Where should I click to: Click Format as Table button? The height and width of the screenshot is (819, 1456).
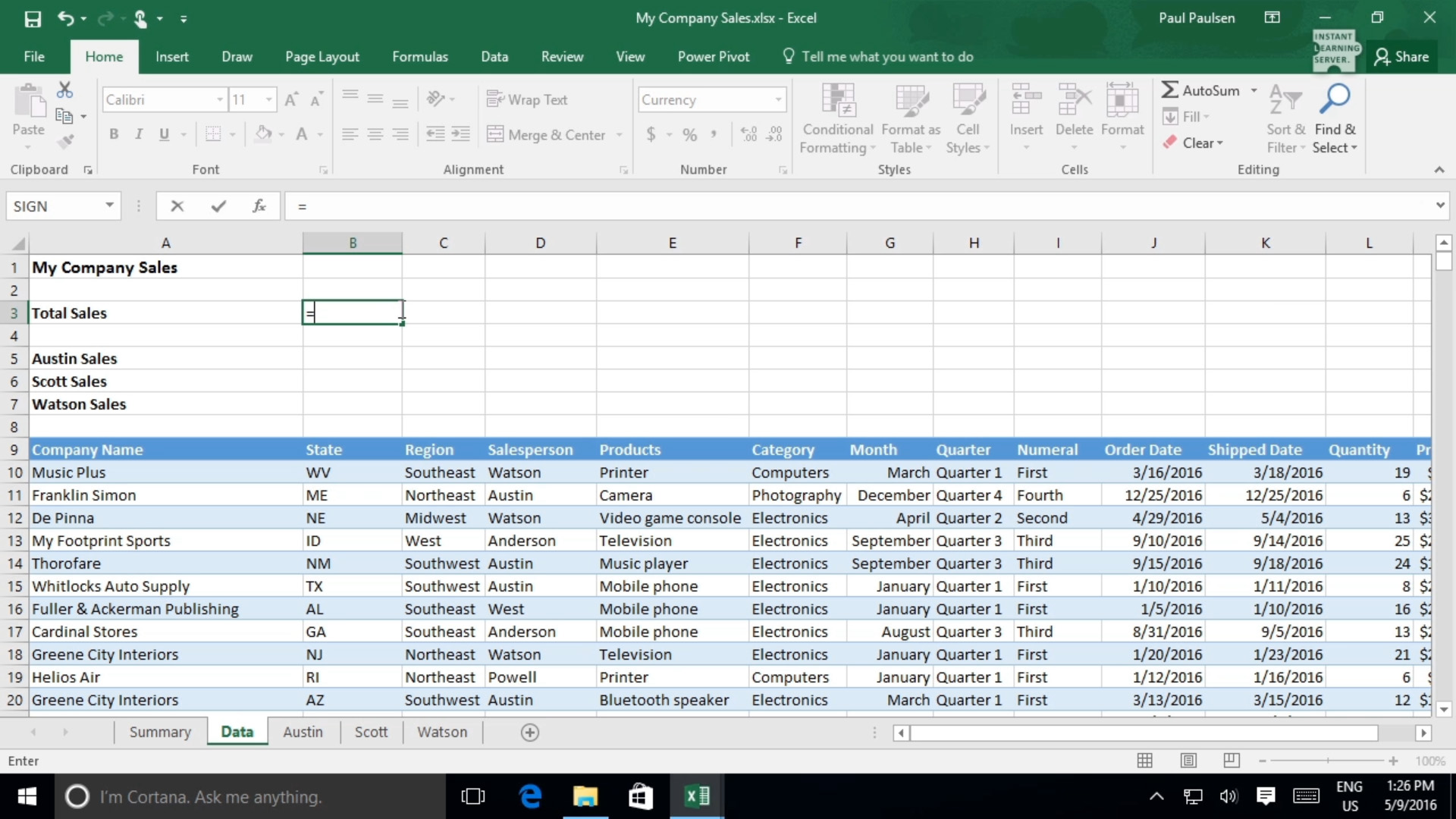click(911, 118)
